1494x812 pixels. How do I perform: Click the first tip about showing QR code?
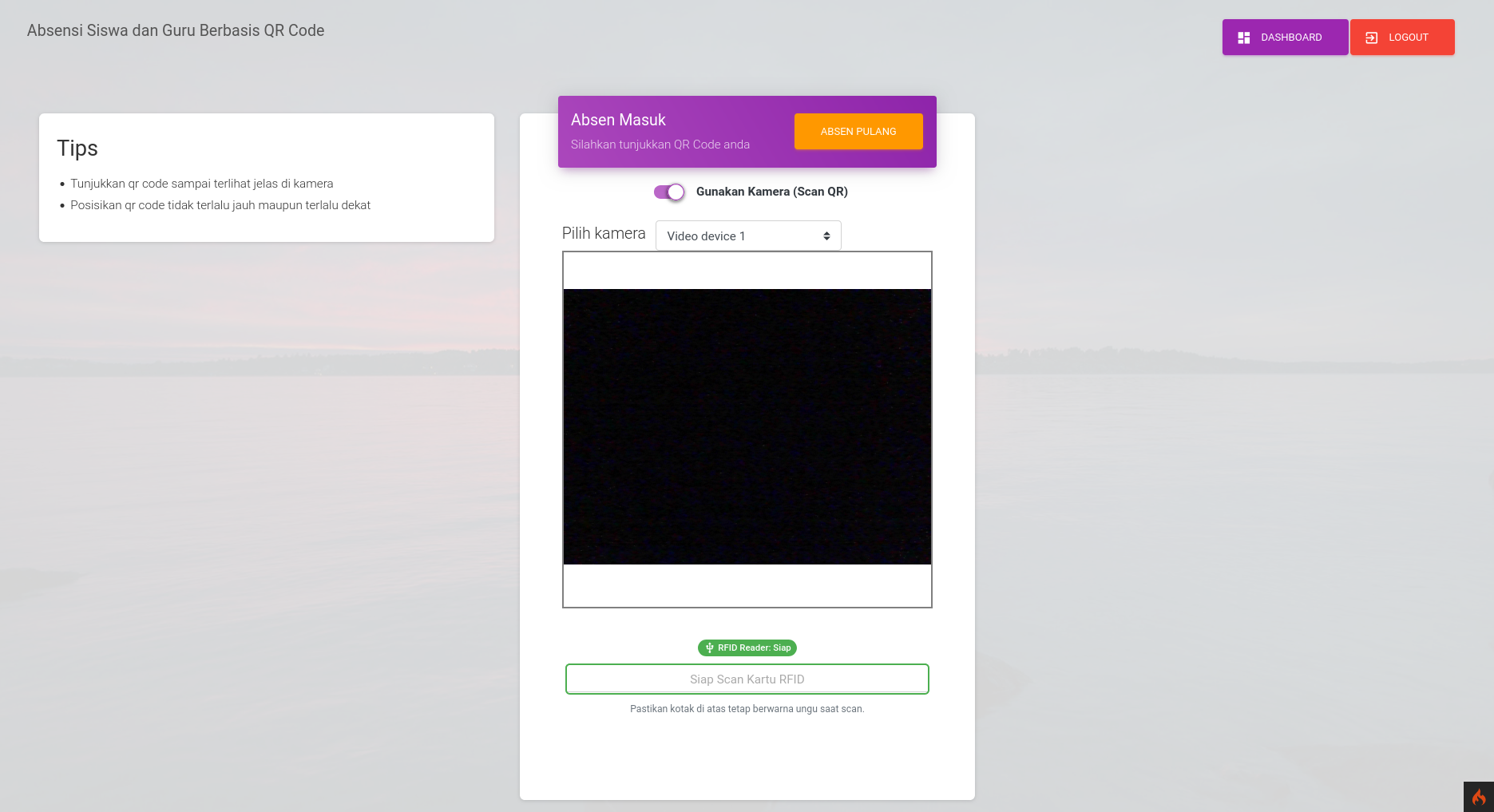pos(201,184)
